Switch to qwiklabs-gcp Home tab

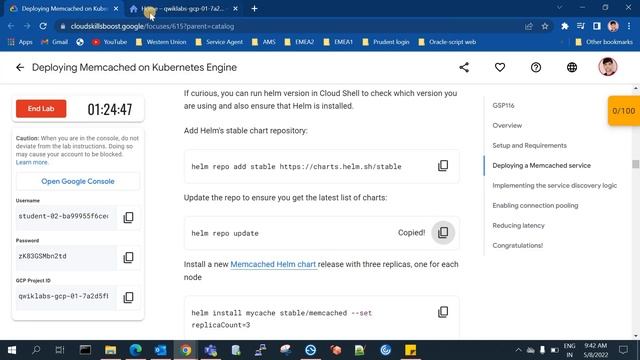click(182, 9)
